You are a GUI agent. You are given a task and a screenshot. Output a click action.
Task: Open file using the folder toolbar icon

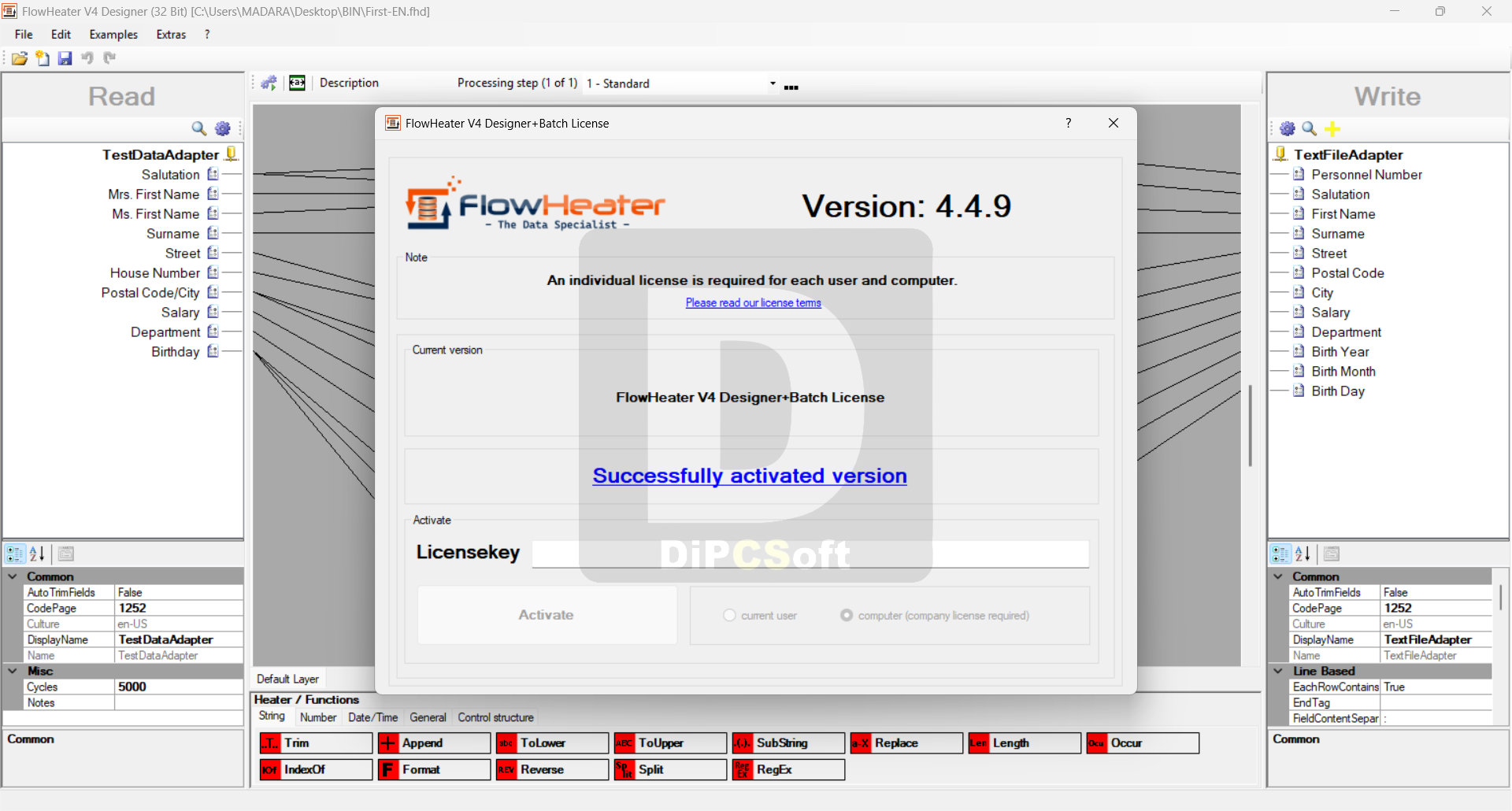click(x=20, y=58)
